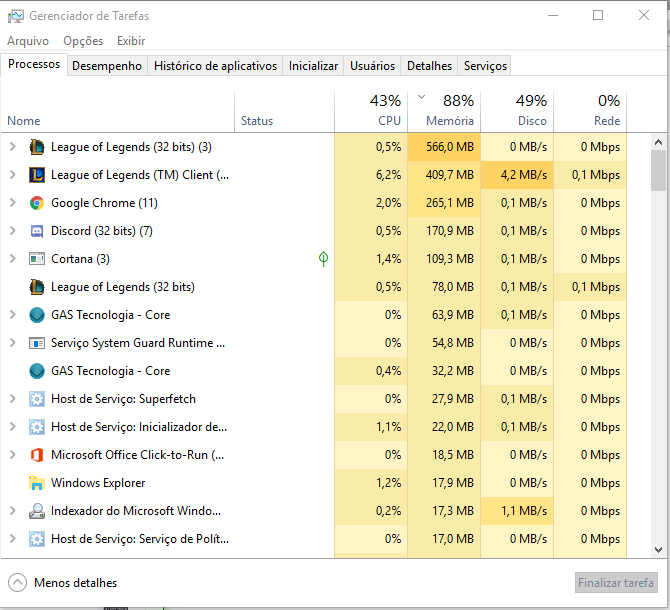Viewport: 670px width, 610px height.
Task: Click the Windows Explorer folder icon
Action: point(37,483)
